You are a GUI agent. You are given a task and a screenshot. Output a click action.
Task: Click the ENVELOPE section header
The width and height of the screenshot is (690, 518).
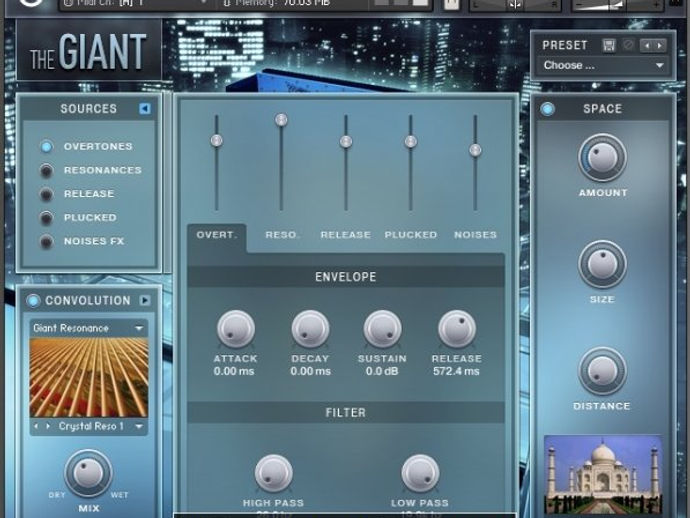pos(346,277)
